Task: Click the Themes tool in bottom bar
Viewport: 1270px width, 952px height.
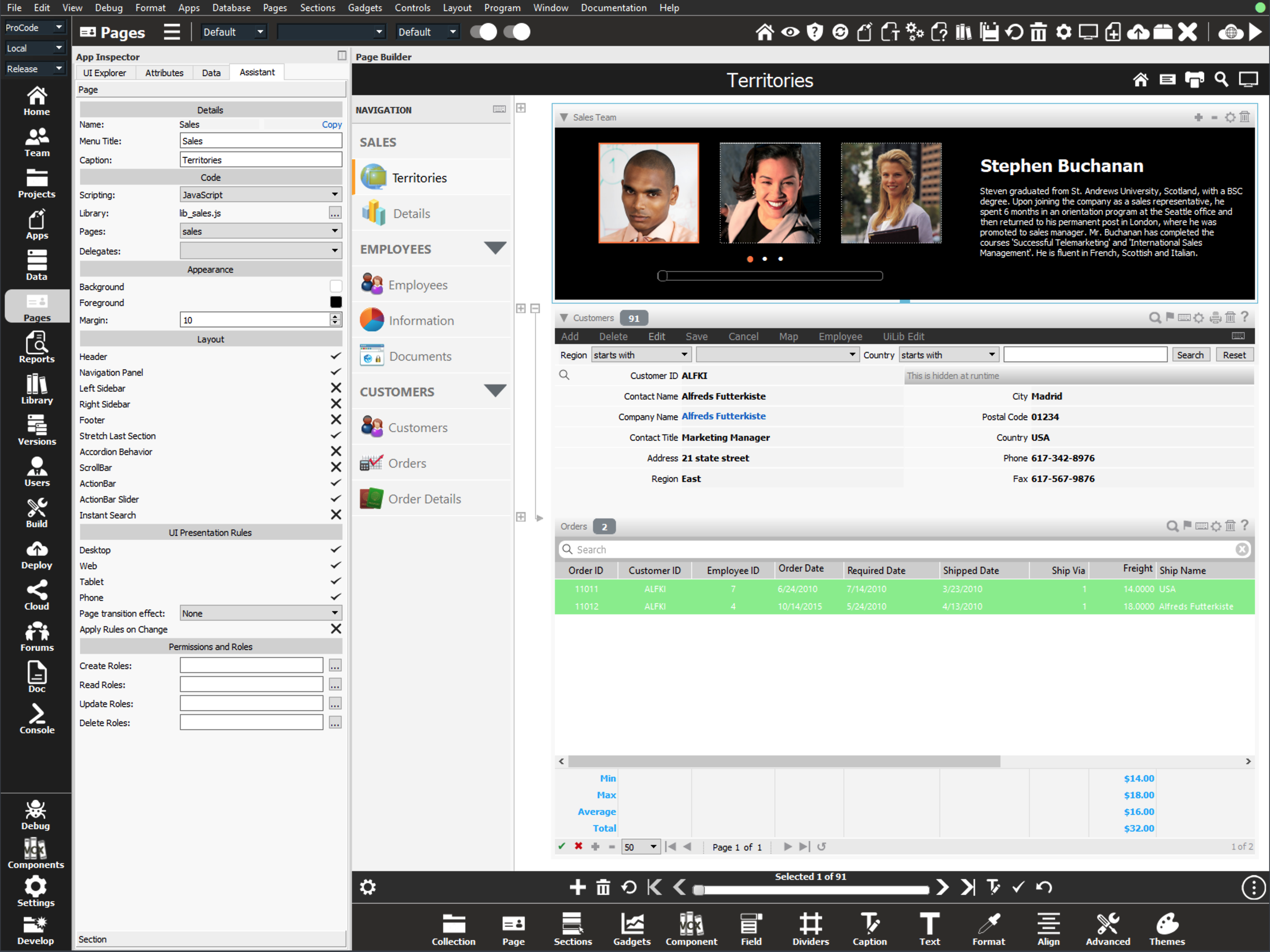Action: [x=1167, y=929]
